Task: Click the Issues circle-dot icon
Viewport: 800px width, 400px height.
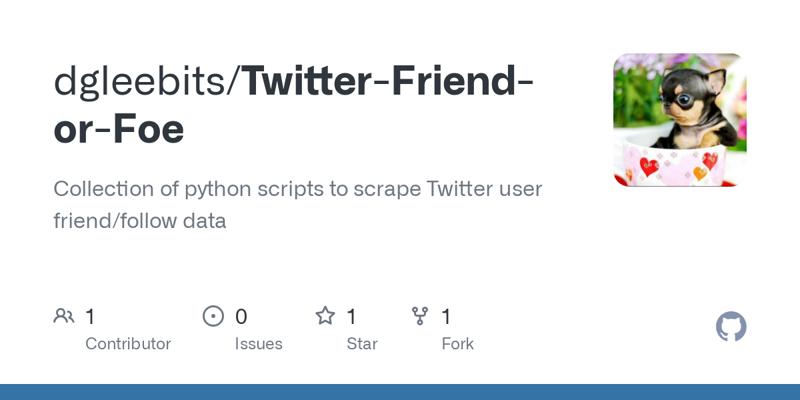Action: tap(213, 317)
